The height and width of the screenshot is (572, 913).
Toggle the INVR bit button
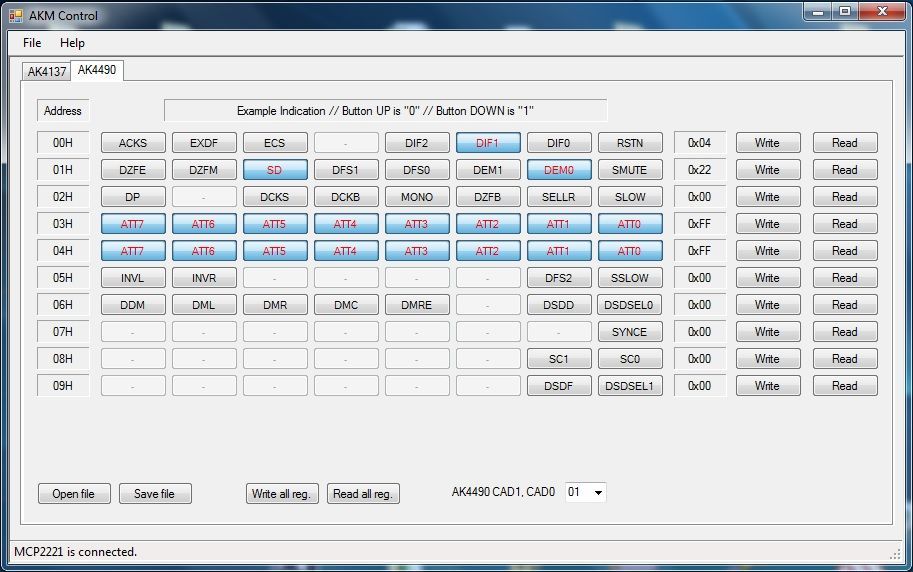[204, 278]
